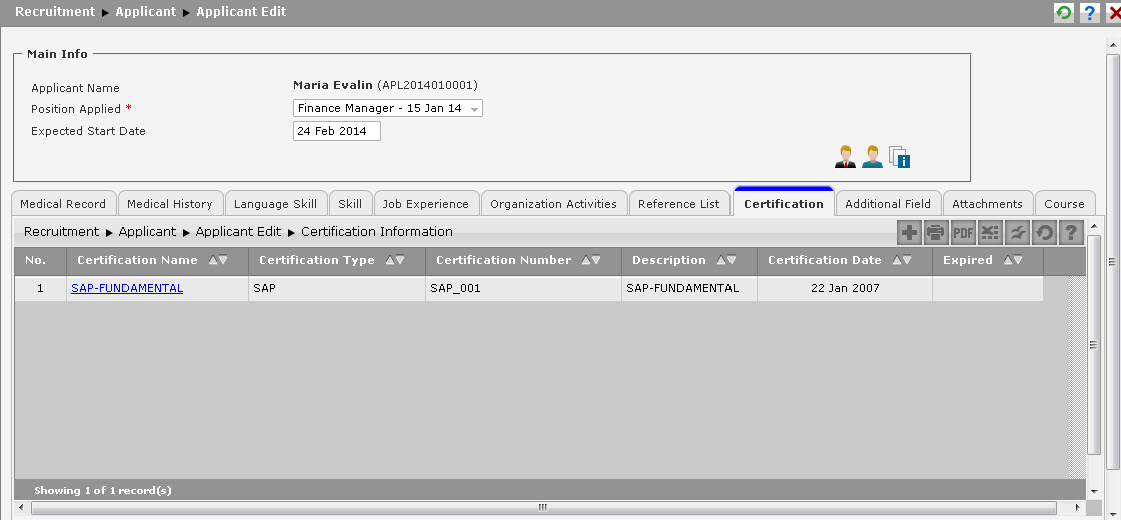Open help for Certification Information panel
1121x520 pixels.
[1071, 232]
